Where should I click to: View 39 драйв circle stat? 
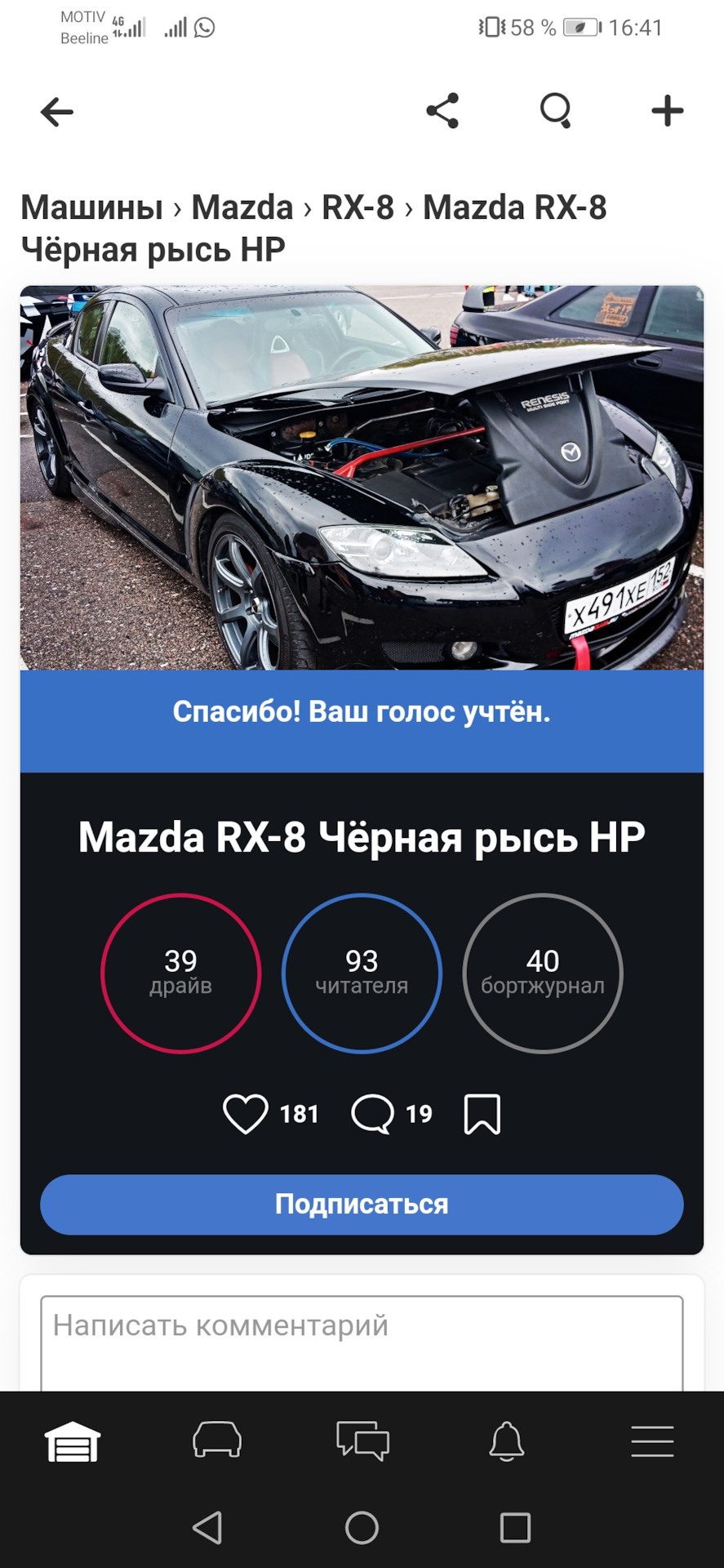point(181,973)
